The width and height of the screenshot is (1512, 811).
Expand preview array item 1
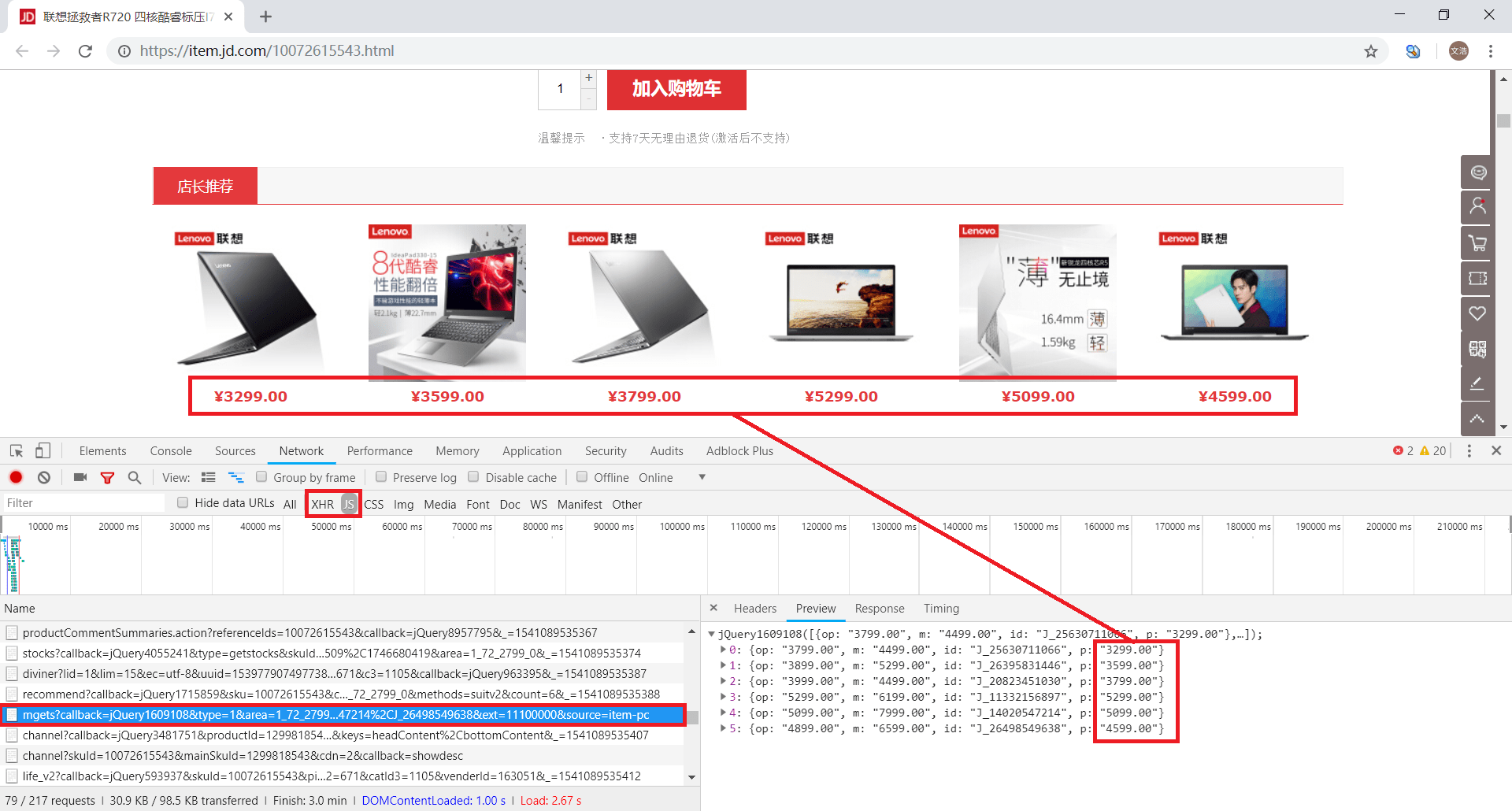pyautogui.click(x=724, y=665)
